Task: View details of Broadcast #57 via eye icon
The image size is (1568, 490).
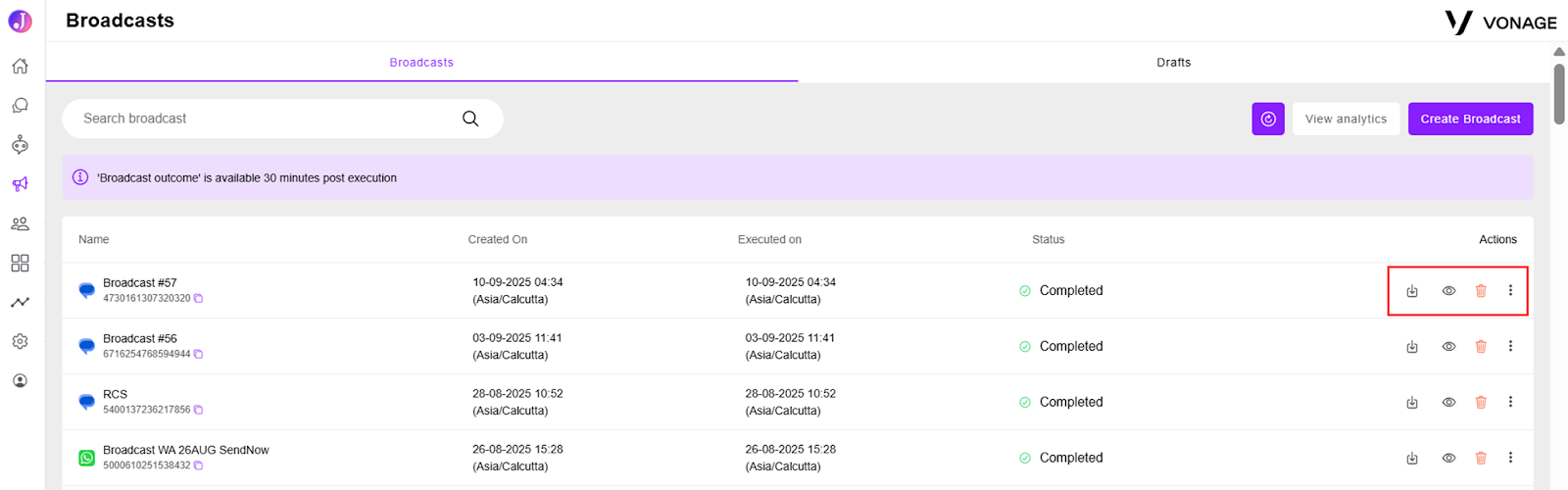Action: (x=1448, y=291)
